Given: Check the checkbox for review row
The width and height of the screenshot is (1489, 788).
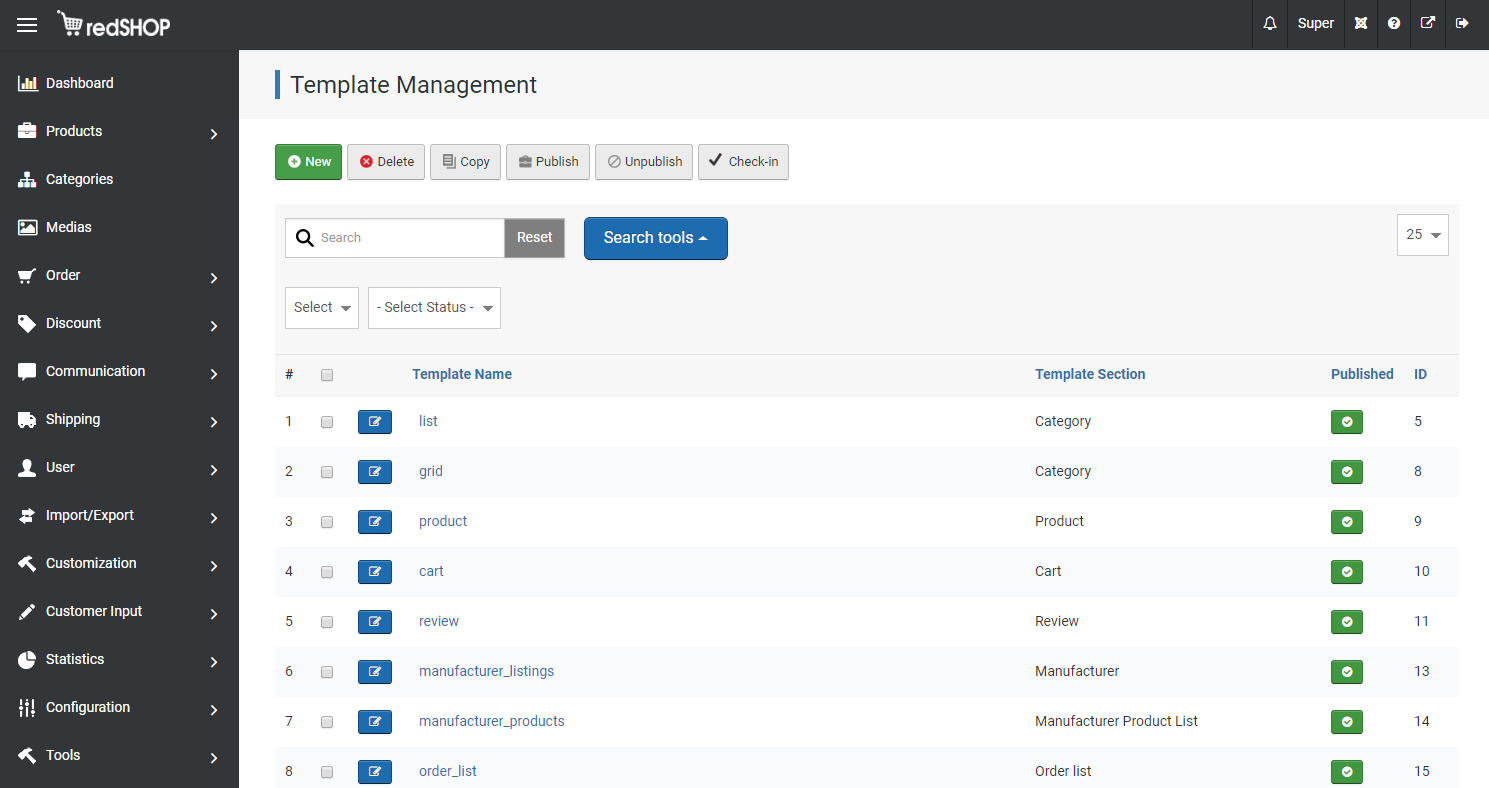Looking at the screenshot, I should coord(327,622).
